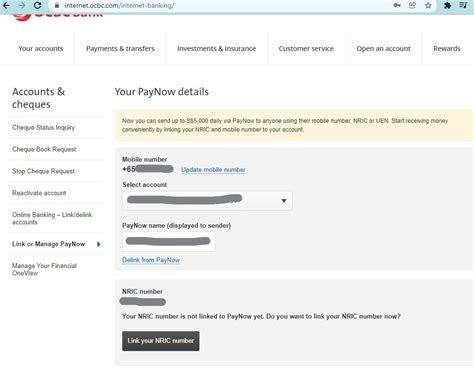Click the share page icon
This screenshot has height=371, width=474.
[412, 5]
